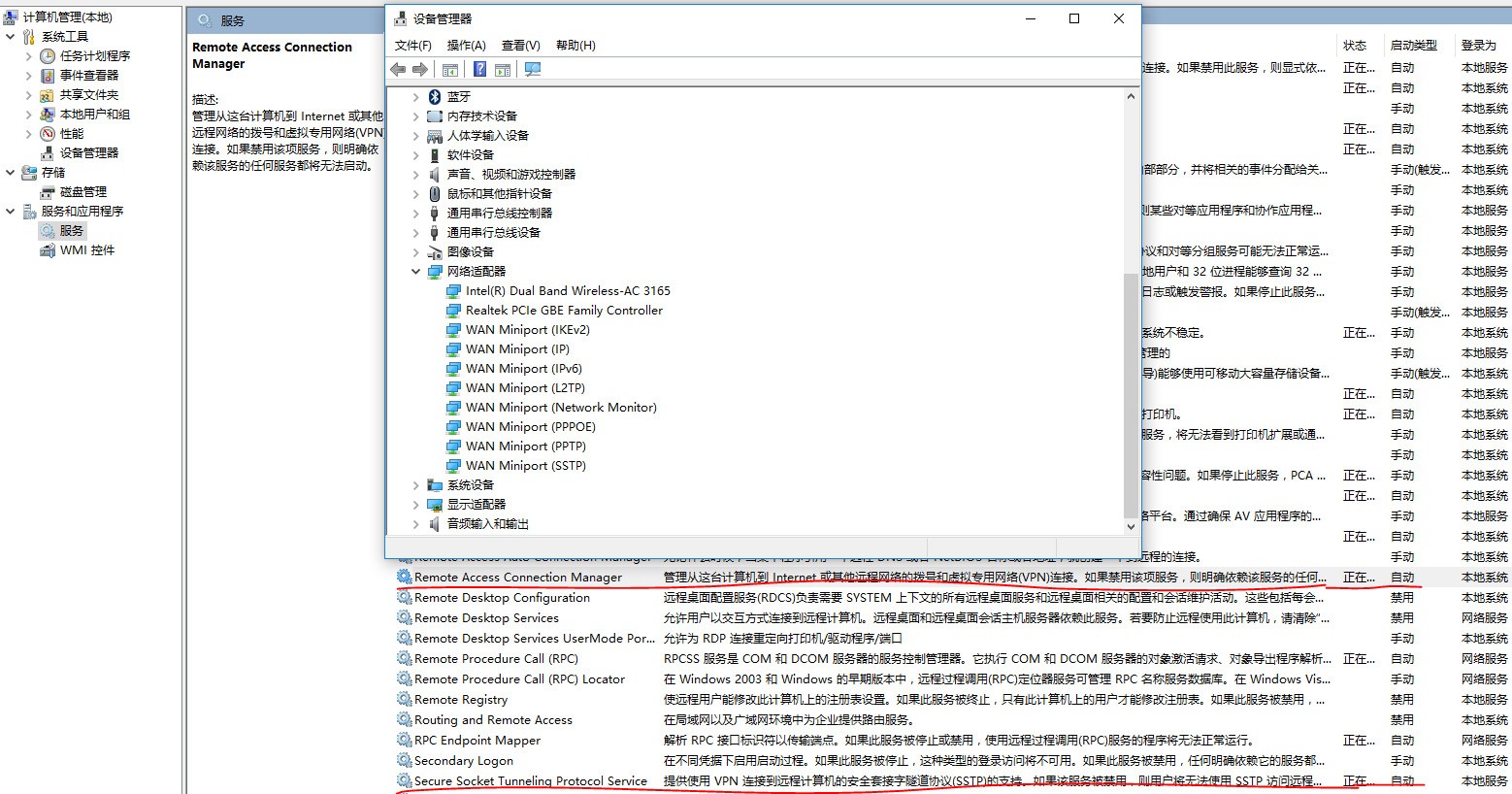Click the Back arrow in Device Manager toolbar
Screen dimensions: 1512x794
(398, 69)
